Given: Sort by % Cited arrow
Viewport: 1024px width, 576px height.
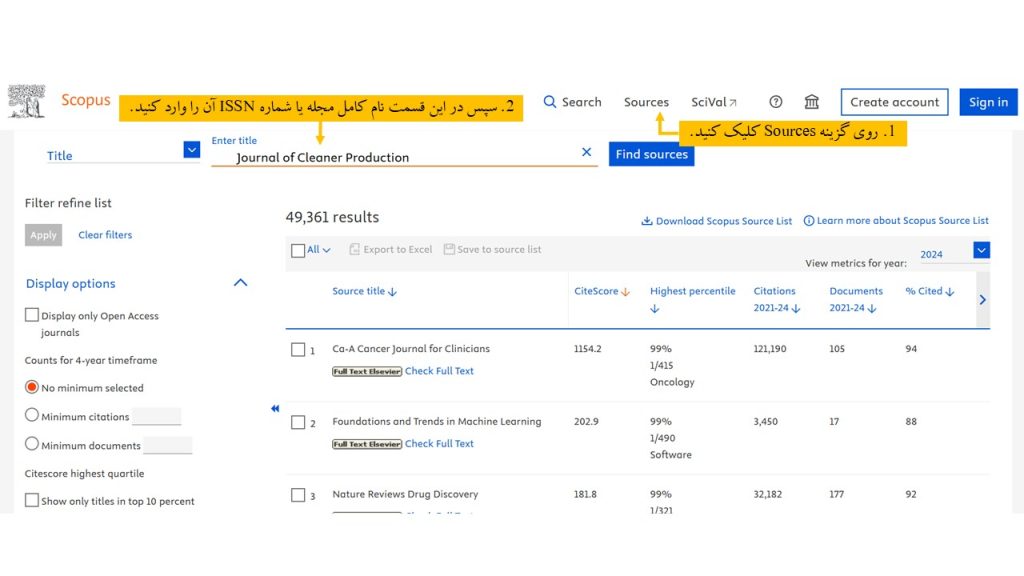Looking at the screenshot, I should coord(950,292).
